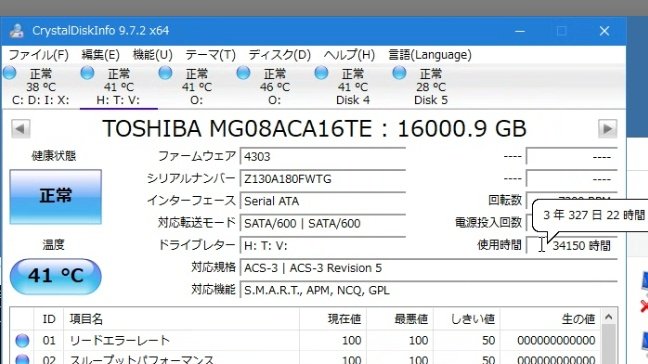Click status orb of attribute 01
Image resolution: width=648 pixels, height=364 pixels.
(x=22, y=340)
